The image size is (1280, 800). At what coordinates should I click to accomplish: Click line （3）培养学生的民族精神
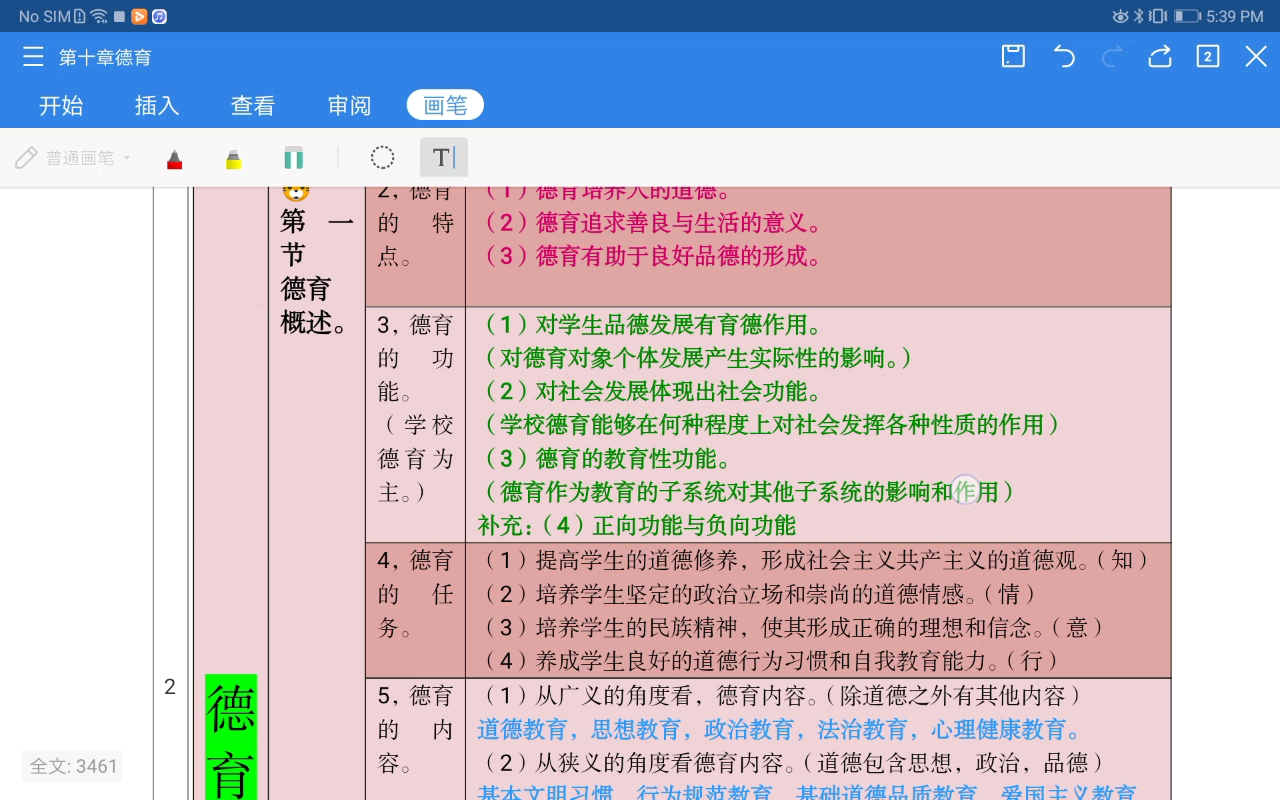[x=792, y=627]
